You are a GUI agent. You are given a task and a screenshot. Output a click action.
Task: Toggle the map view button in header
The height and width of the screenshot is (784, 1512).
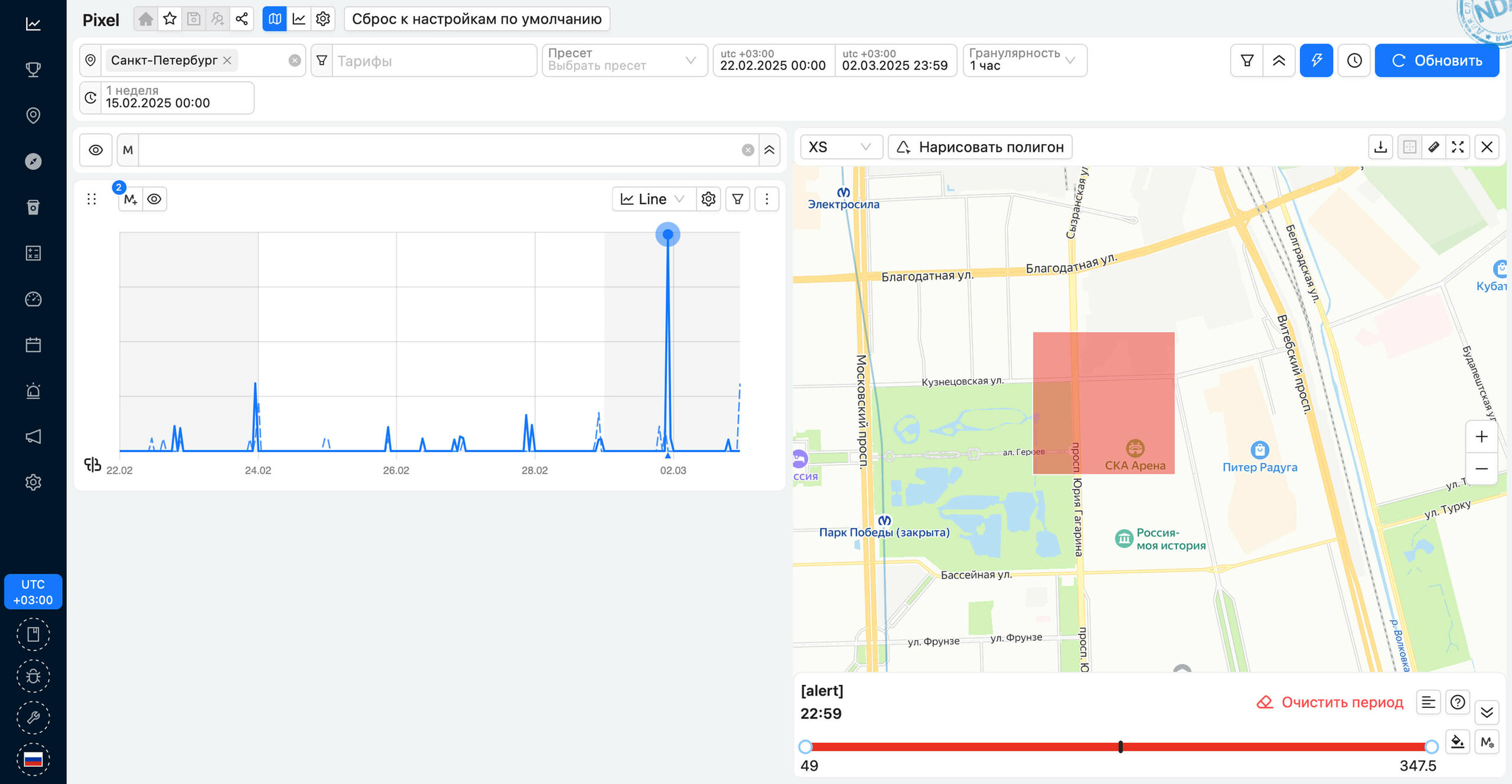[x=275, y=19]
